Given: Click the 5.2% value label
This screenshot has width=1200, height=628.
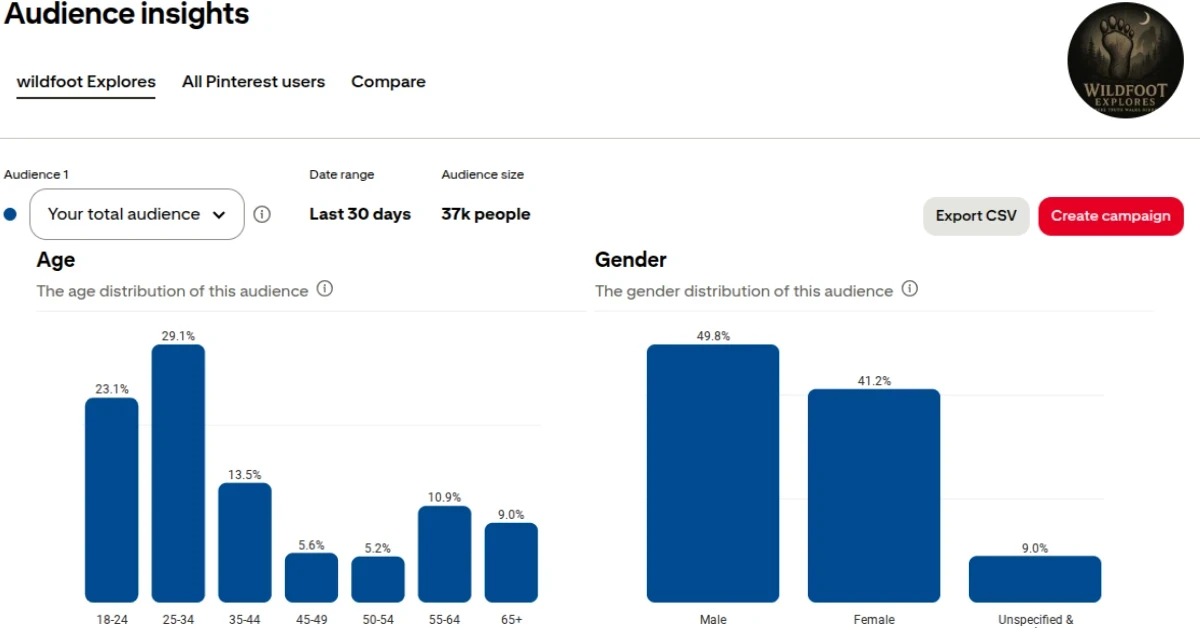Looking at the screenshot, I should (378, 548).
